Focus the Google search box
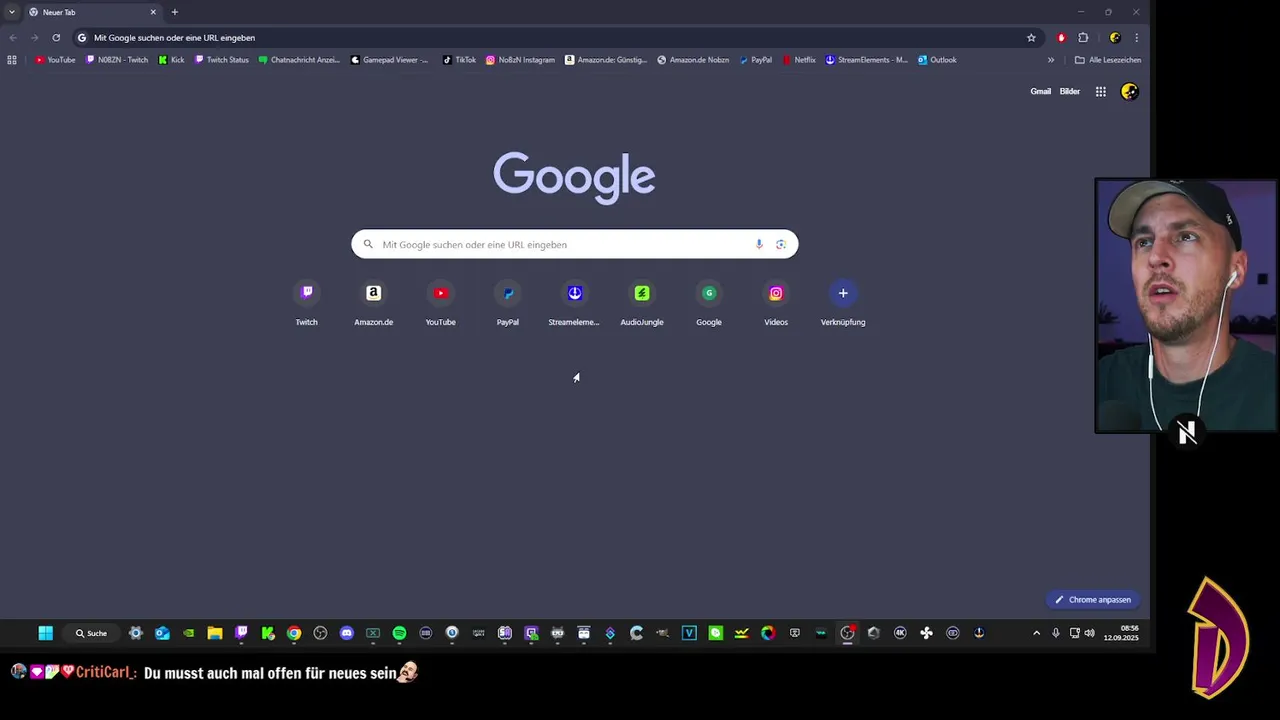This screenshot has height=720, width=1280. point(574,244)
